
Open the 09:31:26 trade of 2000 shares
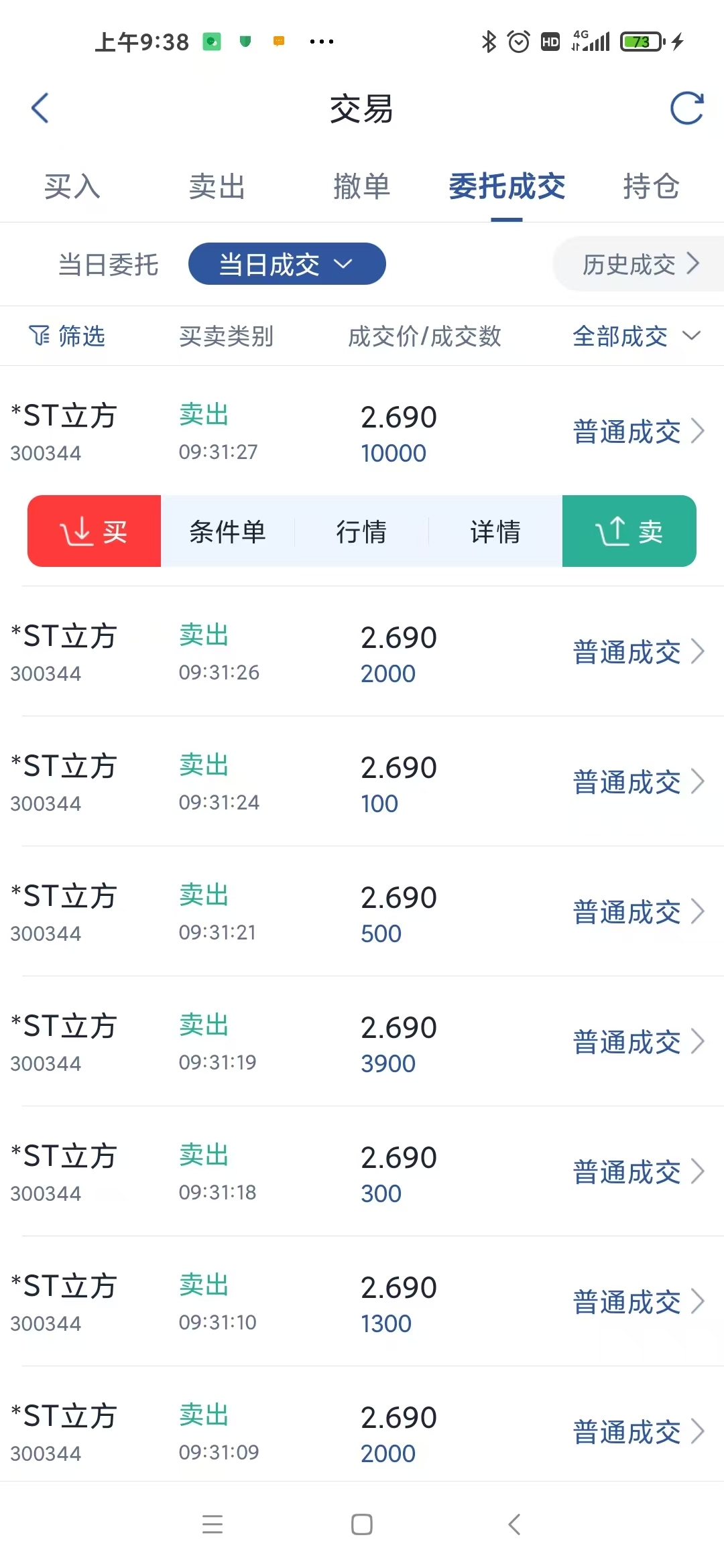click(362, 652)
